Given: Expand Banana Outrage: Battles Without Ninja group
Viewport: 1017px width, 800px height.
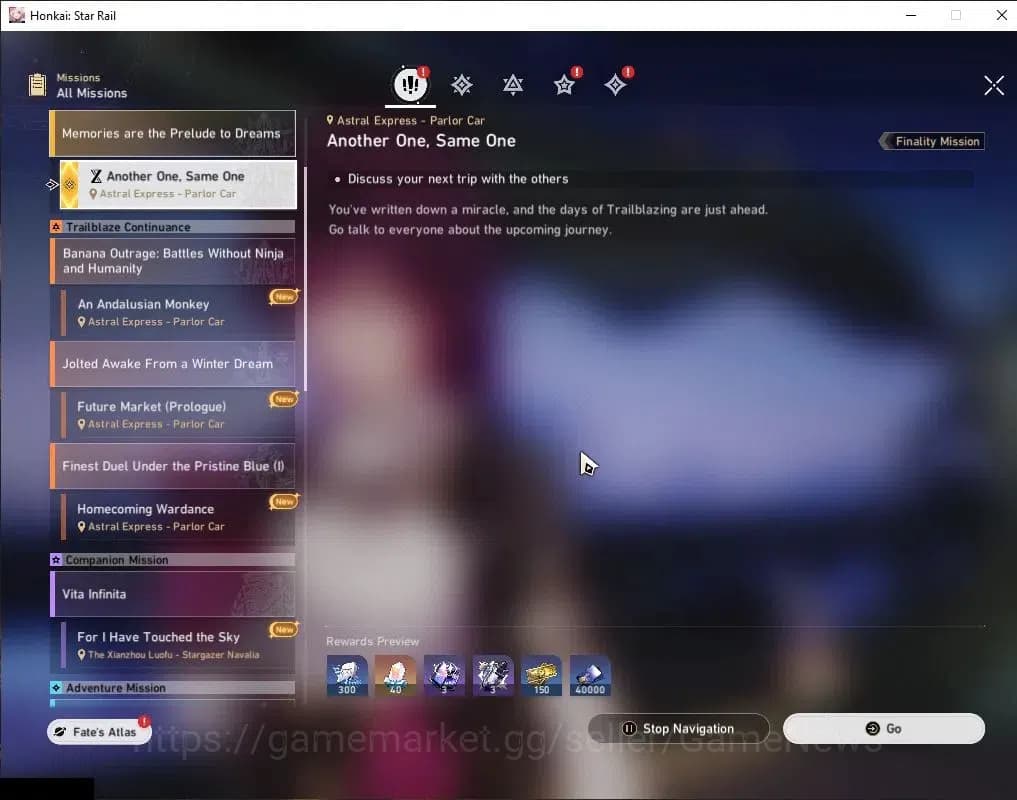Looking at the screenshot, I should pyautogui.click(x=173, y=261).
